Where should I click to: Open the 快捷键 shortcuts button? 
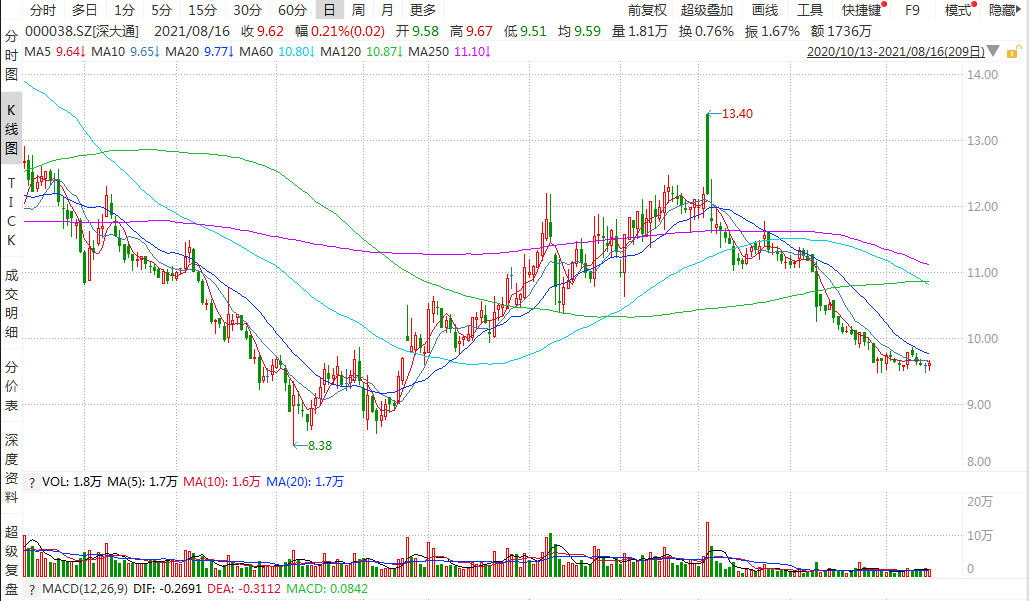(x=862, y=10)
